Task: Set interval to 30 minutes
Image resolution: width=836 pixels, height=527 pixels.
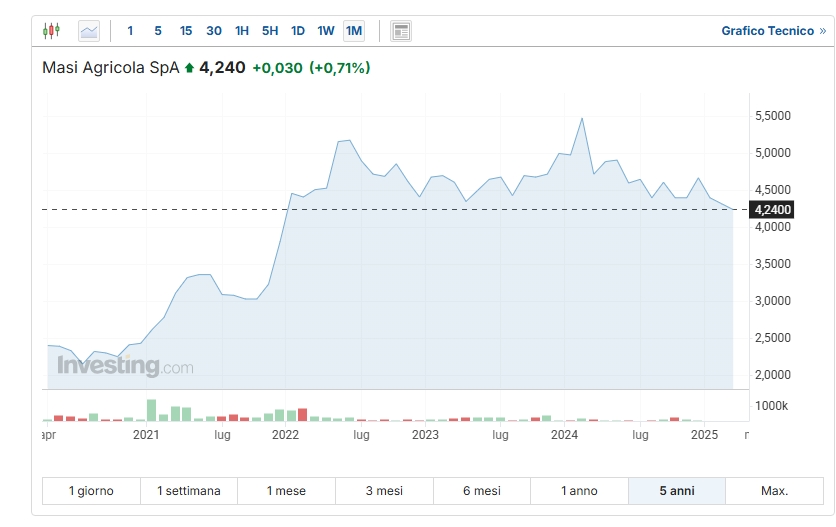Action: tap(214, 31)
